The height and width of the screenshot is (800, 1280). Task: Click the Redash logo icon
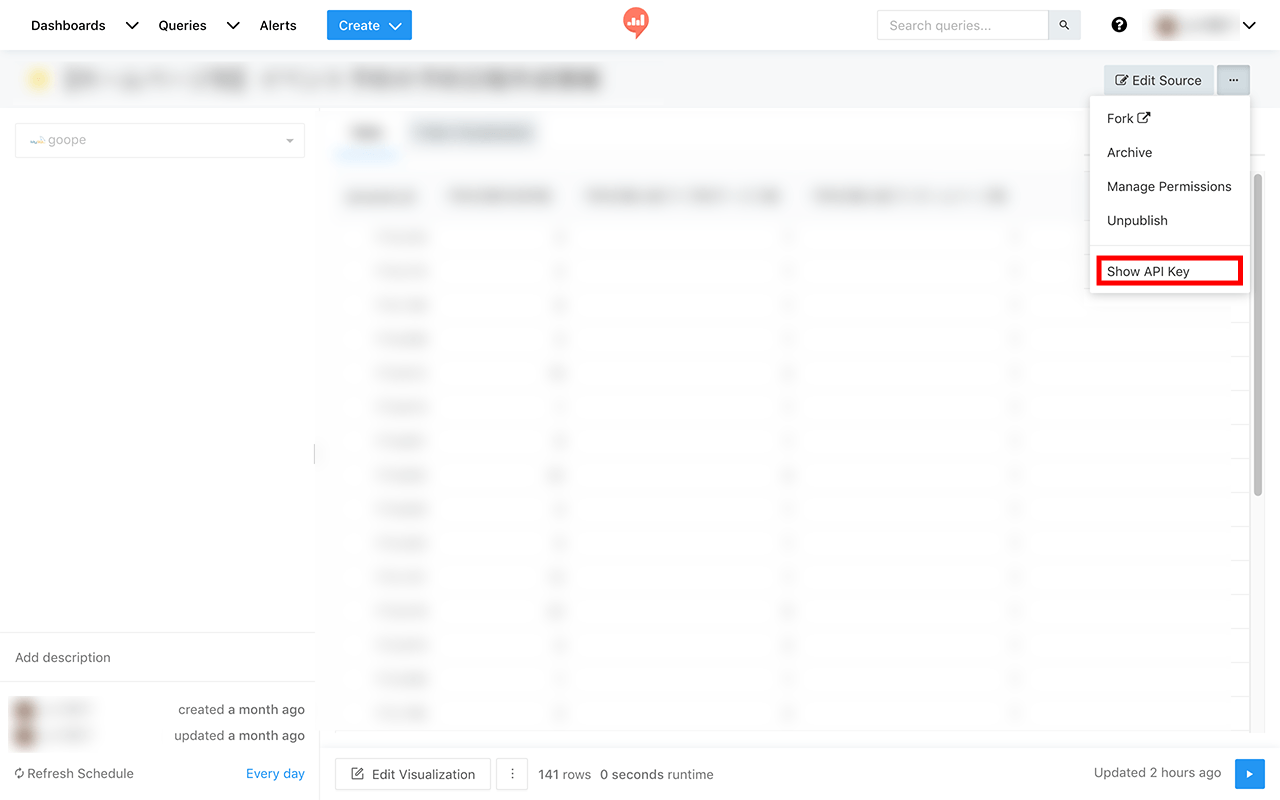tap(635, 23)
